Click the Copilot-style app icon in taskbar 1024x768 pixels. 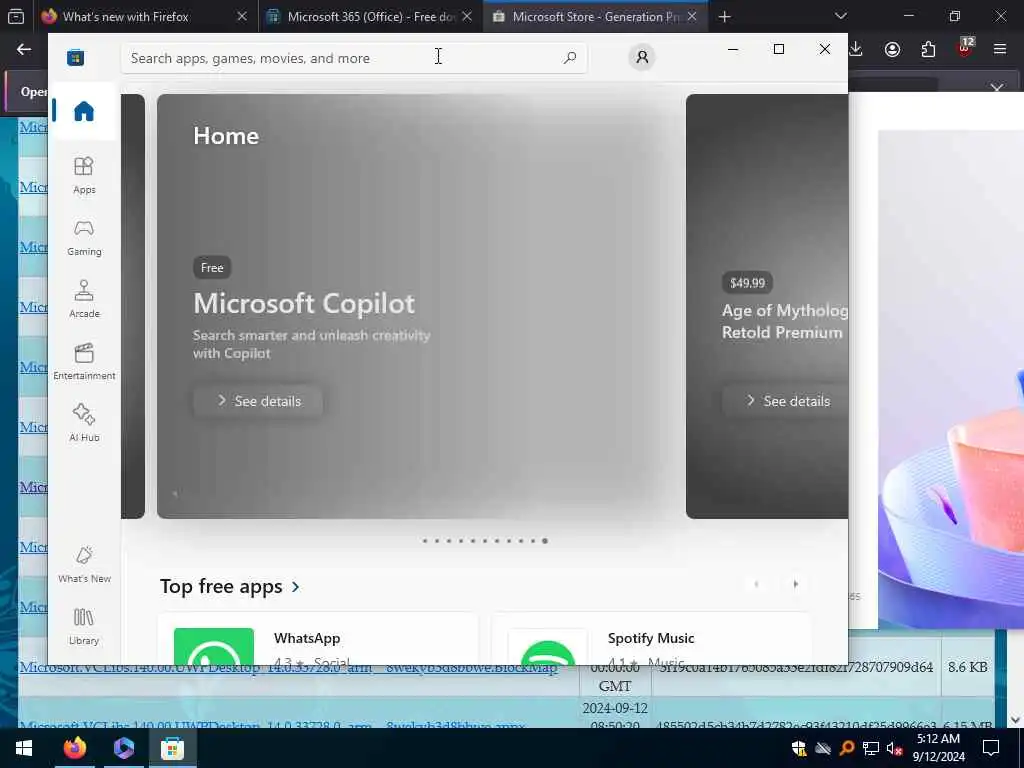123,748
